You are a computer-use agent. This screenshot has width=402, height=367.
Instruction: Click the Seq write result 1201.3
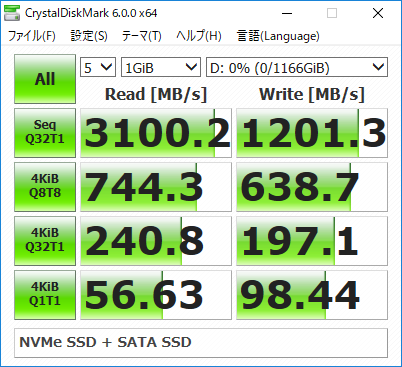click(312, 133)
